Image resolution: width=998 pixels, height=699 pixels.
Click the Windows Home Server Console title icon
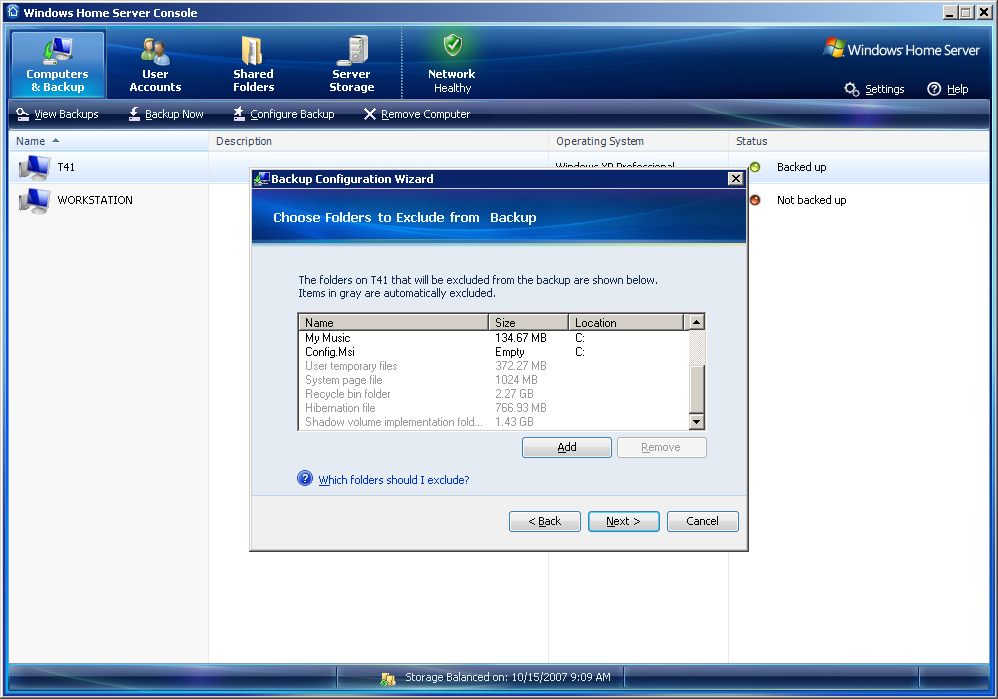[x=13, y=12]
